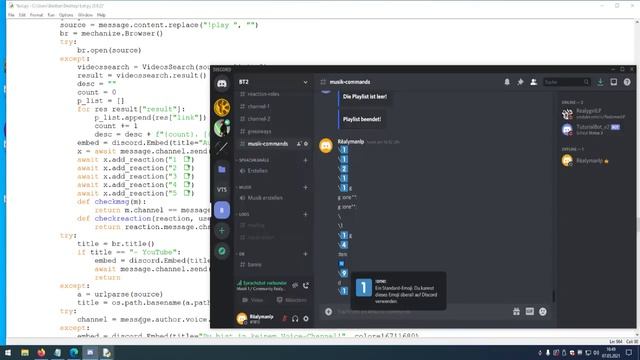Screen dimensions: 640x360
Task: Open the server folder icon in Discord
Action: [222, 169]
